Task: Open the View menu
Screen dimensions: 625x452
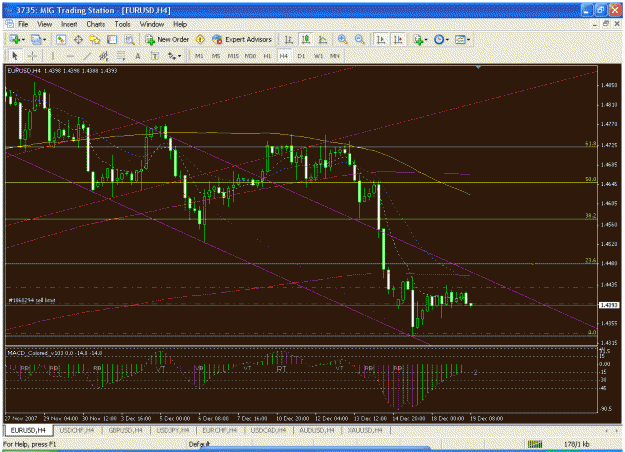Action: point(45,24)
